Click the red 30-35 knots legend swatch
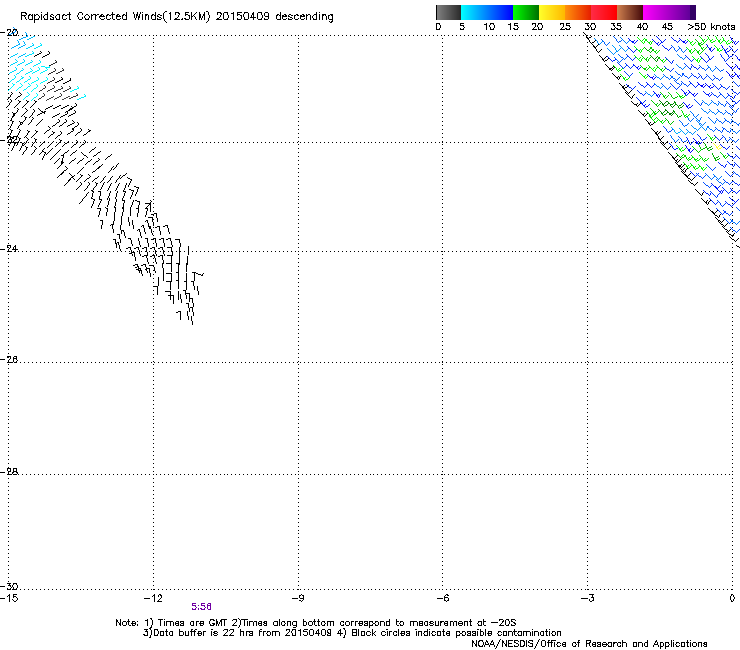This screenshot has width=740, height=650. tap(604, 12)
